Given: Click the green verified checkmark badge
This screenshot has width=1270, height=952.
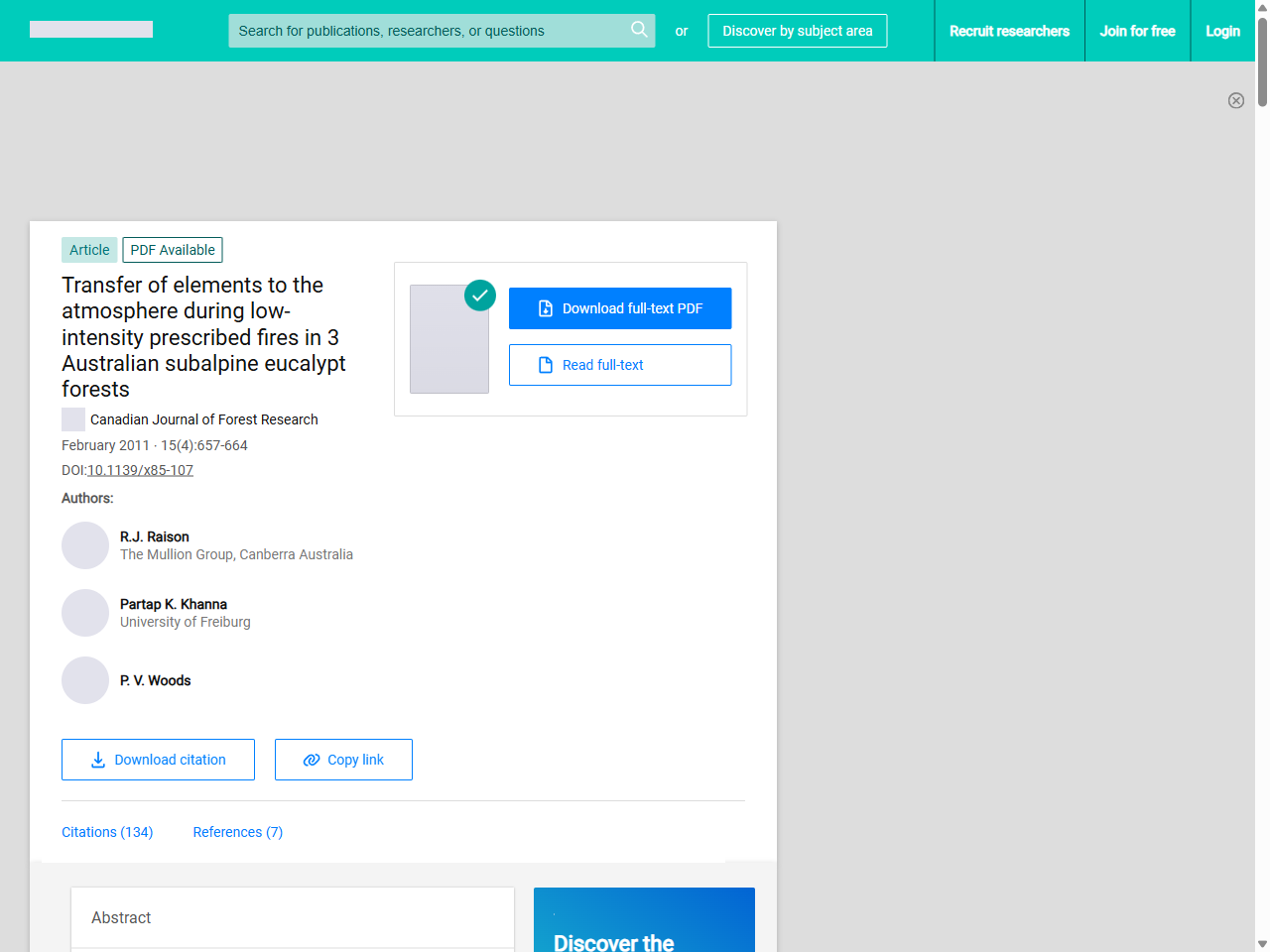Looking at the screenshot, I should coord(480,296).
